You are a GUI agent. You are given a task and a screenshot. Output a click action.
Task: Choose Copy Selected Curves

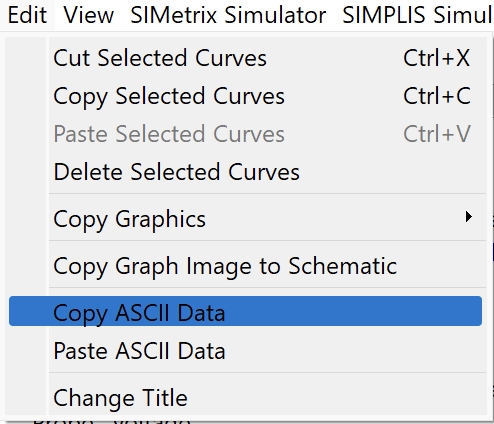pyautogui.click(x=245, y=96)
